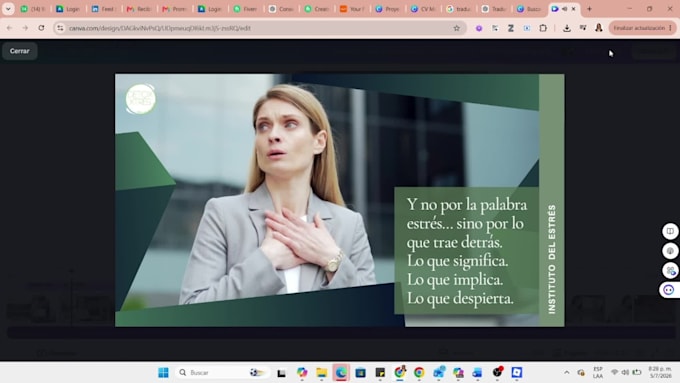
Task: Open the third circular Canva side button
Action: coord(670,271)
